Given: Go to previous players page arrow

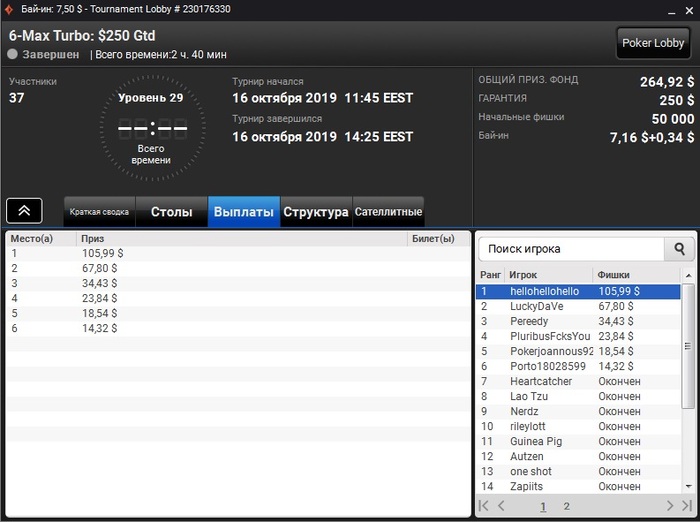Looking at the screenshot, I should tap(501, 506).
